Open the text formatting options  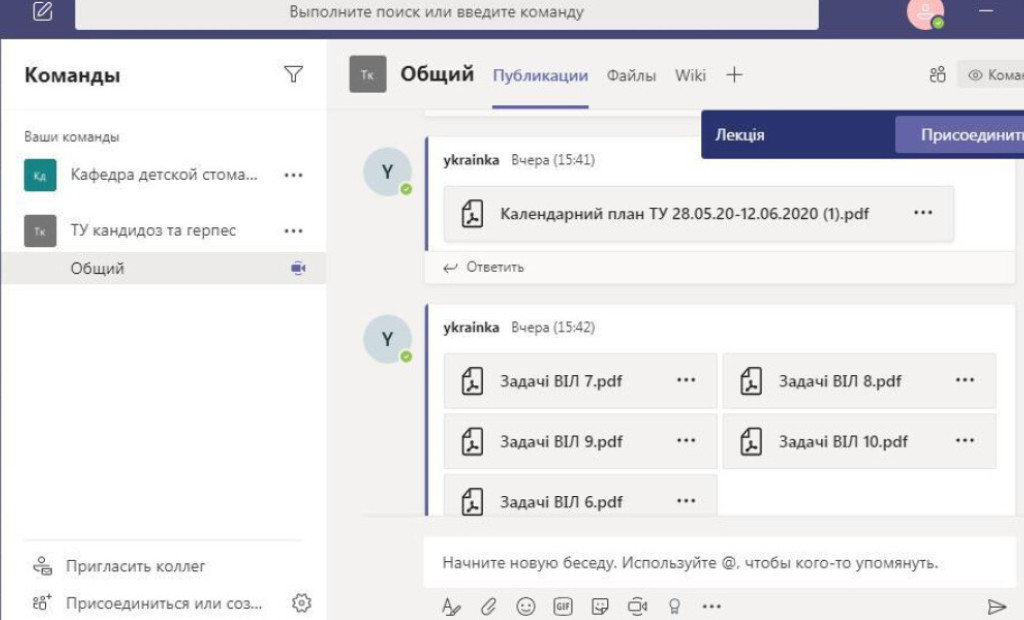(452, 606)
